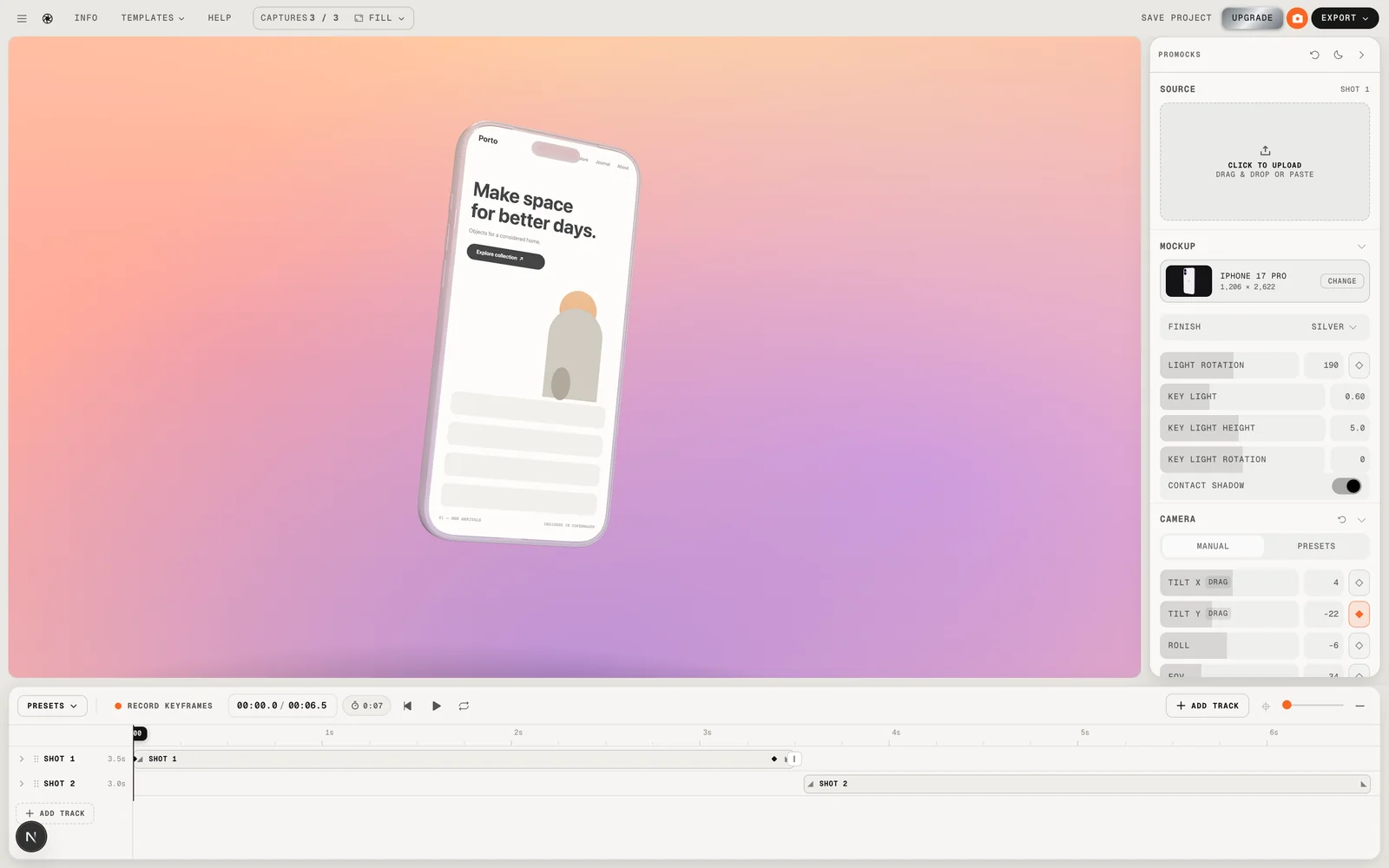
Task: Adjust the timeline zoom slider
Action: click(x=1314, y=706)
